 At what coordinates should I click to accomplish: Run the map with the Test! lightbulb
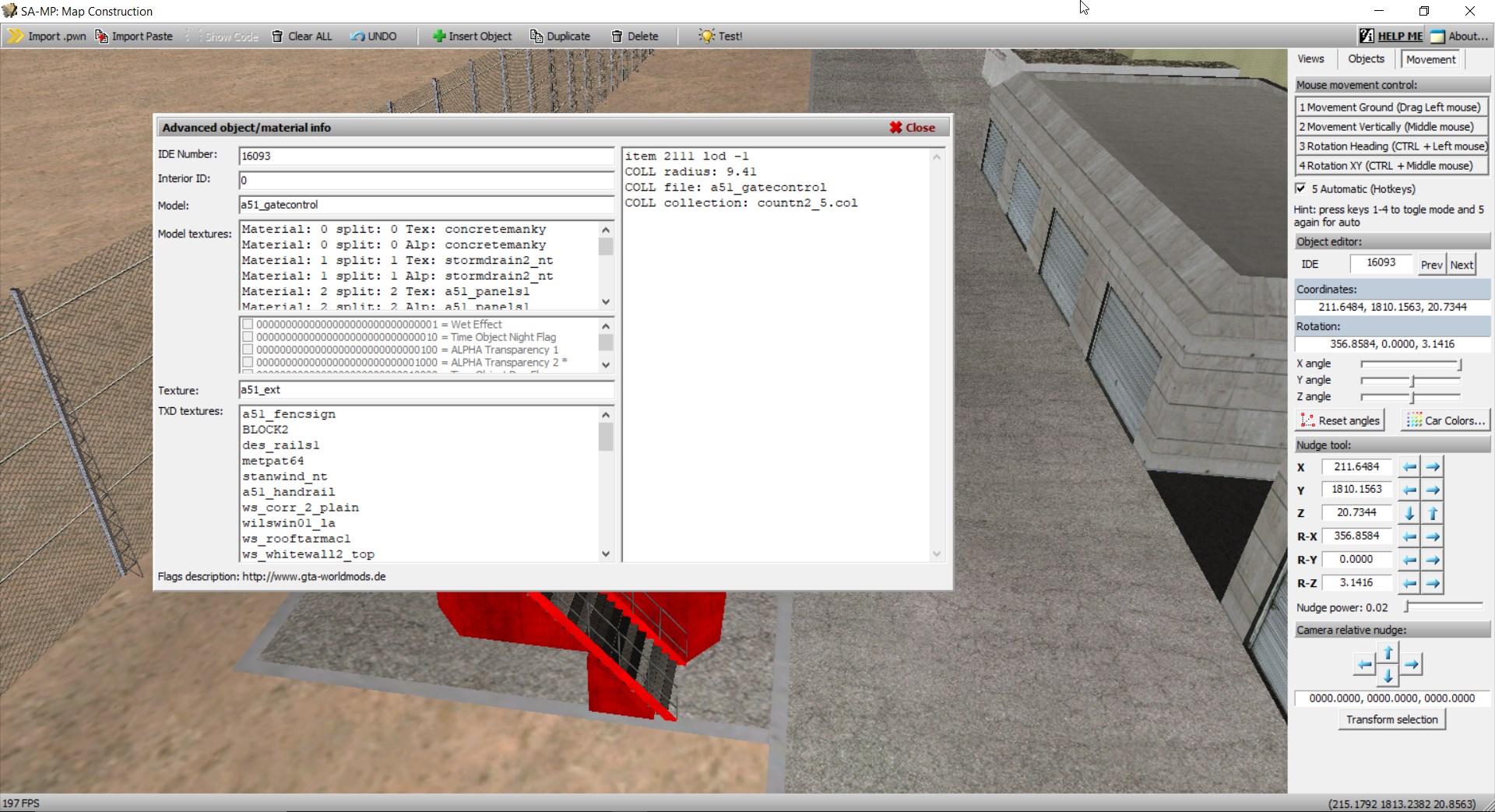[x=720, y=37]
